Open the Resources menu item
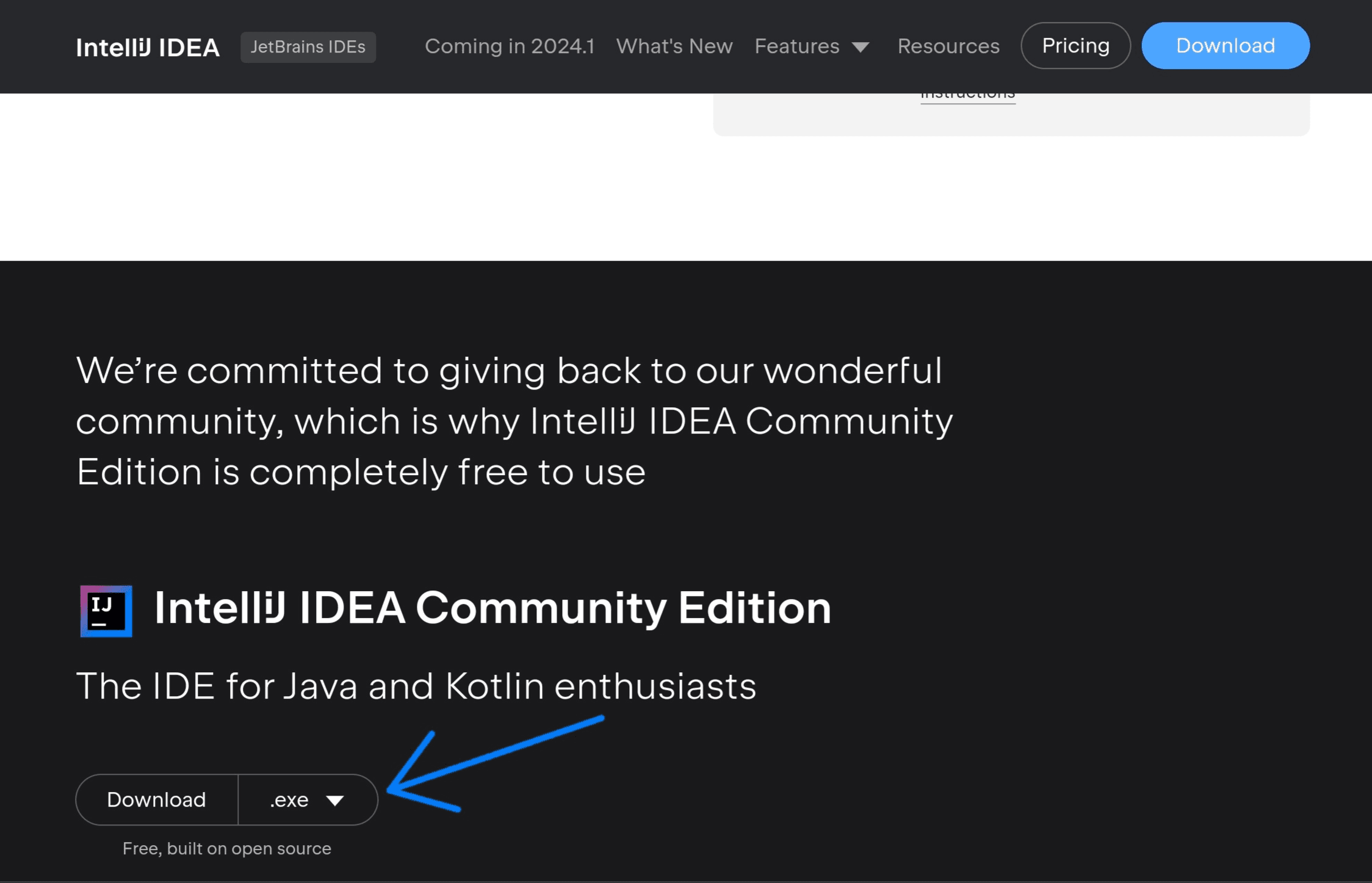 tap(948, 46)
